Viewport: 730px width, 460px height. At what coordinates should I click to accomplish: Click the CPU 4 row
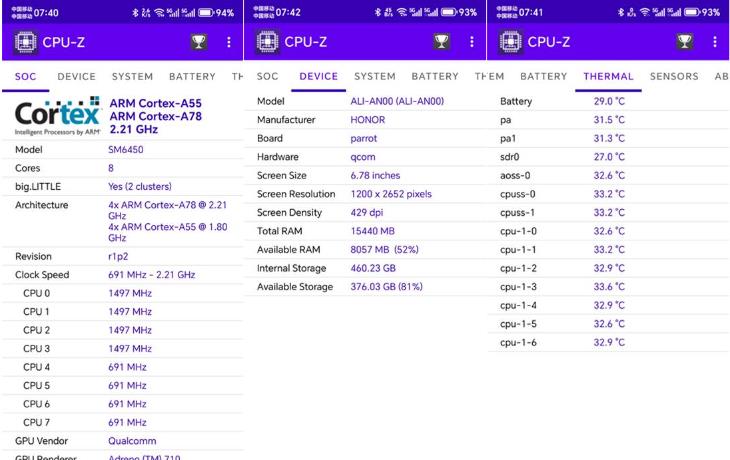pos(122,367)
